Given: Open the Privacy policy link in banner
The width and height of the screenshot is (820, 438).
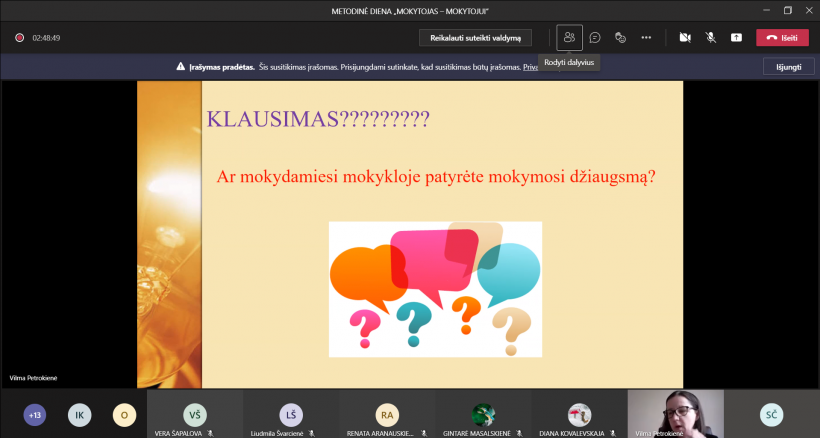Looking at the screenshot, I should 530,67.
